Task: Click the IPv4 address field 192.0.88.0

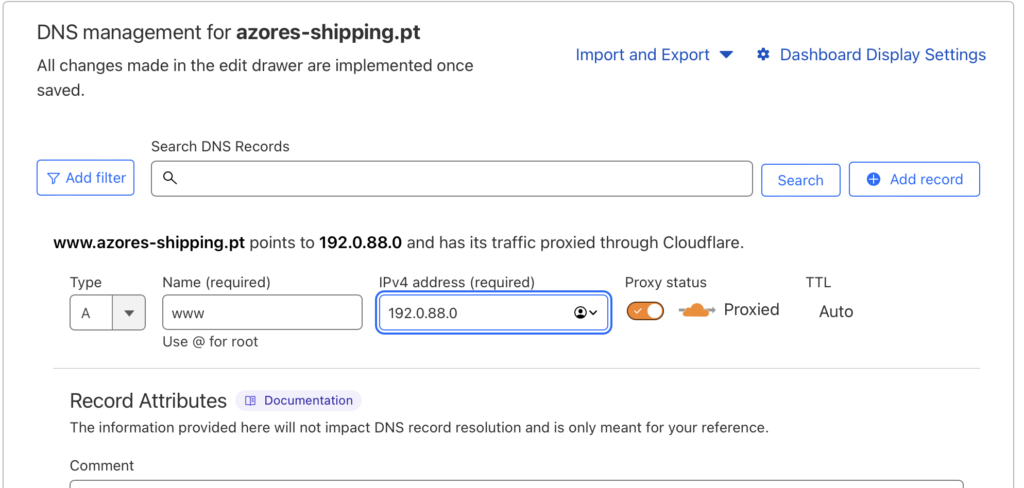Action: coord(494,313)
